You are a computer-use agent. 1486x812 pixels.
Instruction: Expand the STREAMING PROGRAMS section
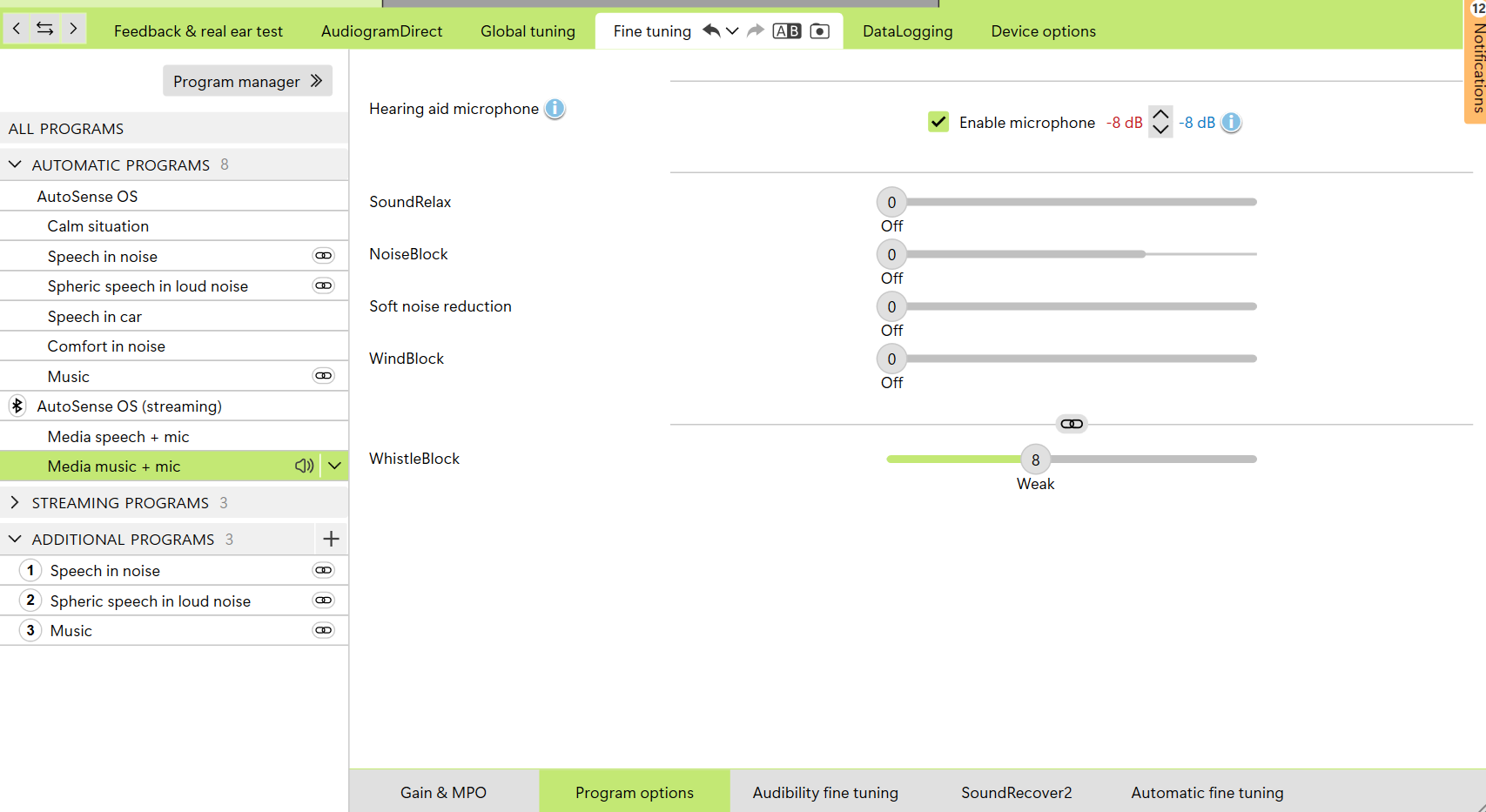click(15, 502)
